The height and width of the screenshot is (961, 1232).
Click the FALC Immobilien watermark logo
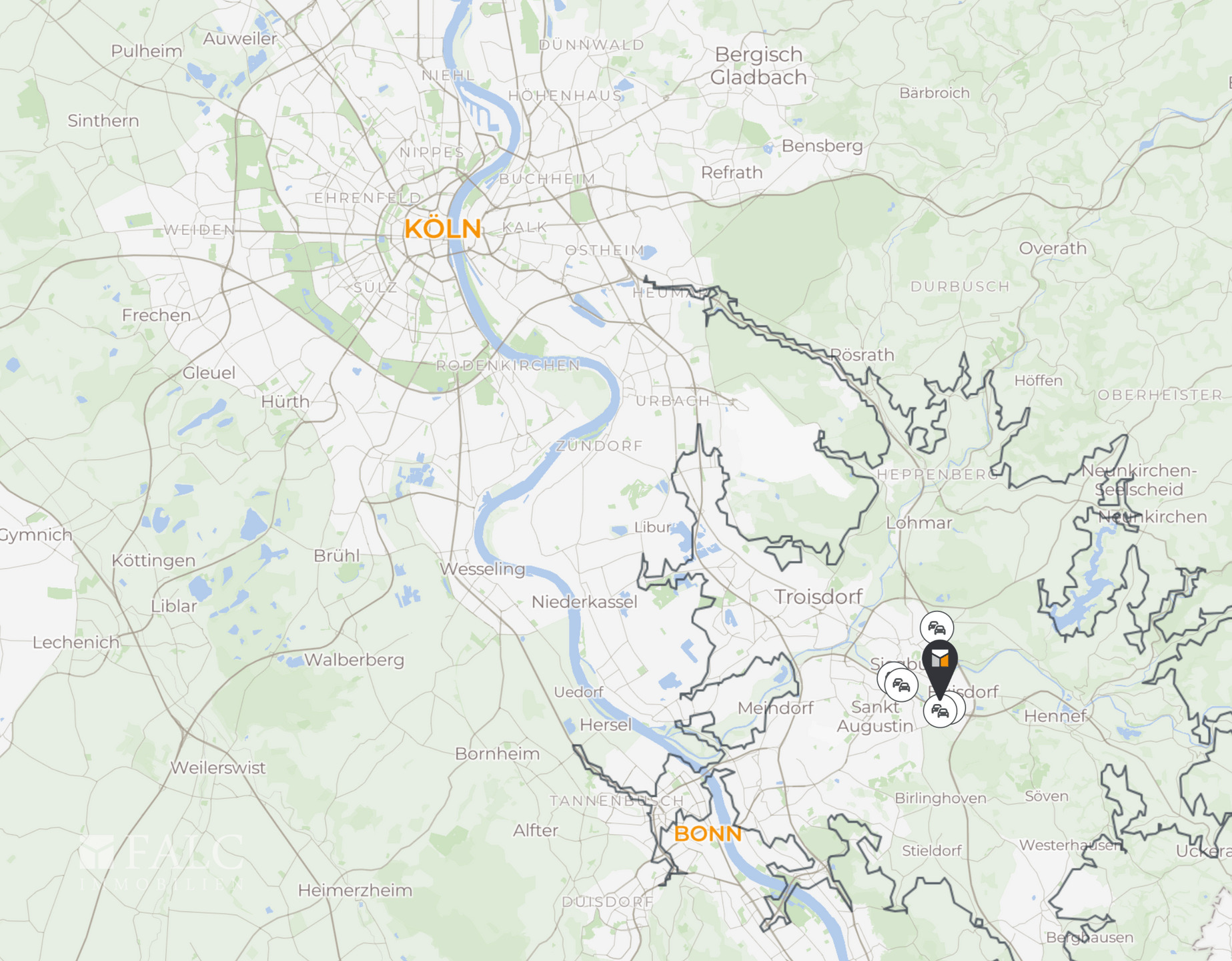[x=161, y=862]
